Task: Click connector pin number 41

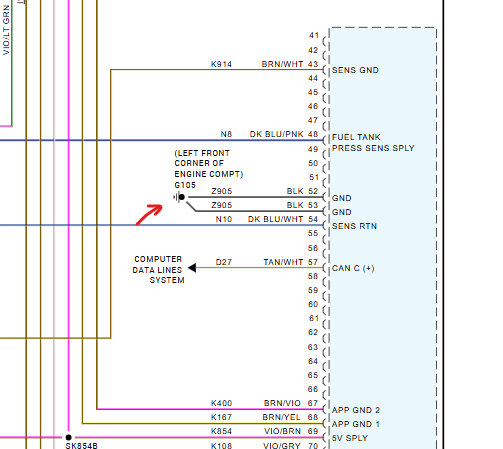Action: coord(314,35)
